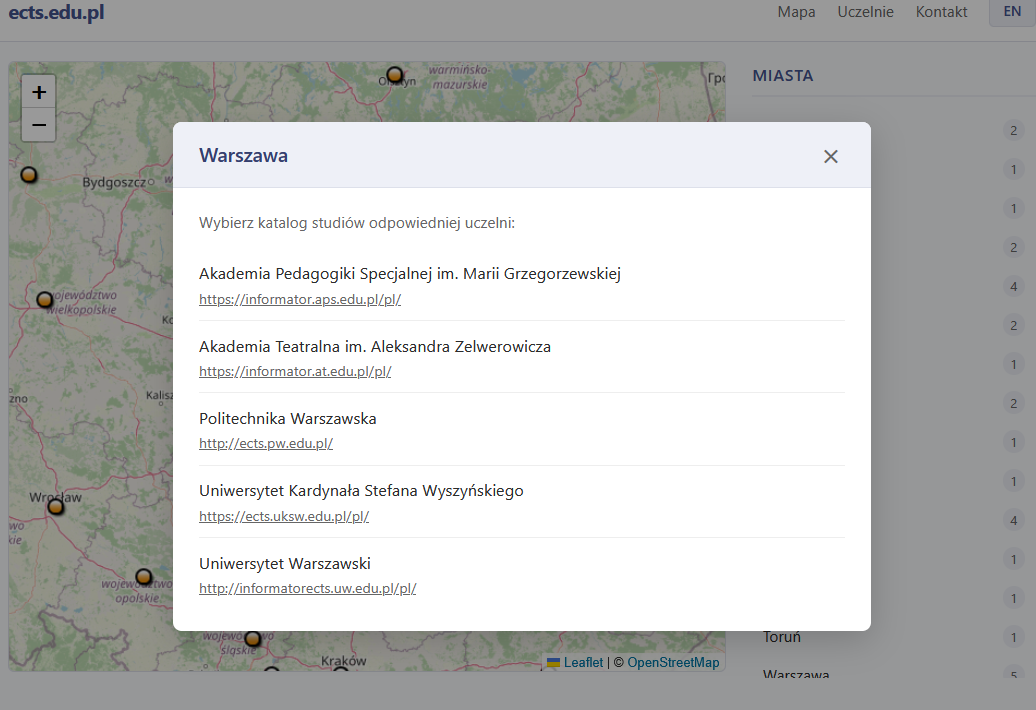Open the Politechnika Warszawska ECTS link
Viewport: 1036px width, 710px height.
coord(265,442)
